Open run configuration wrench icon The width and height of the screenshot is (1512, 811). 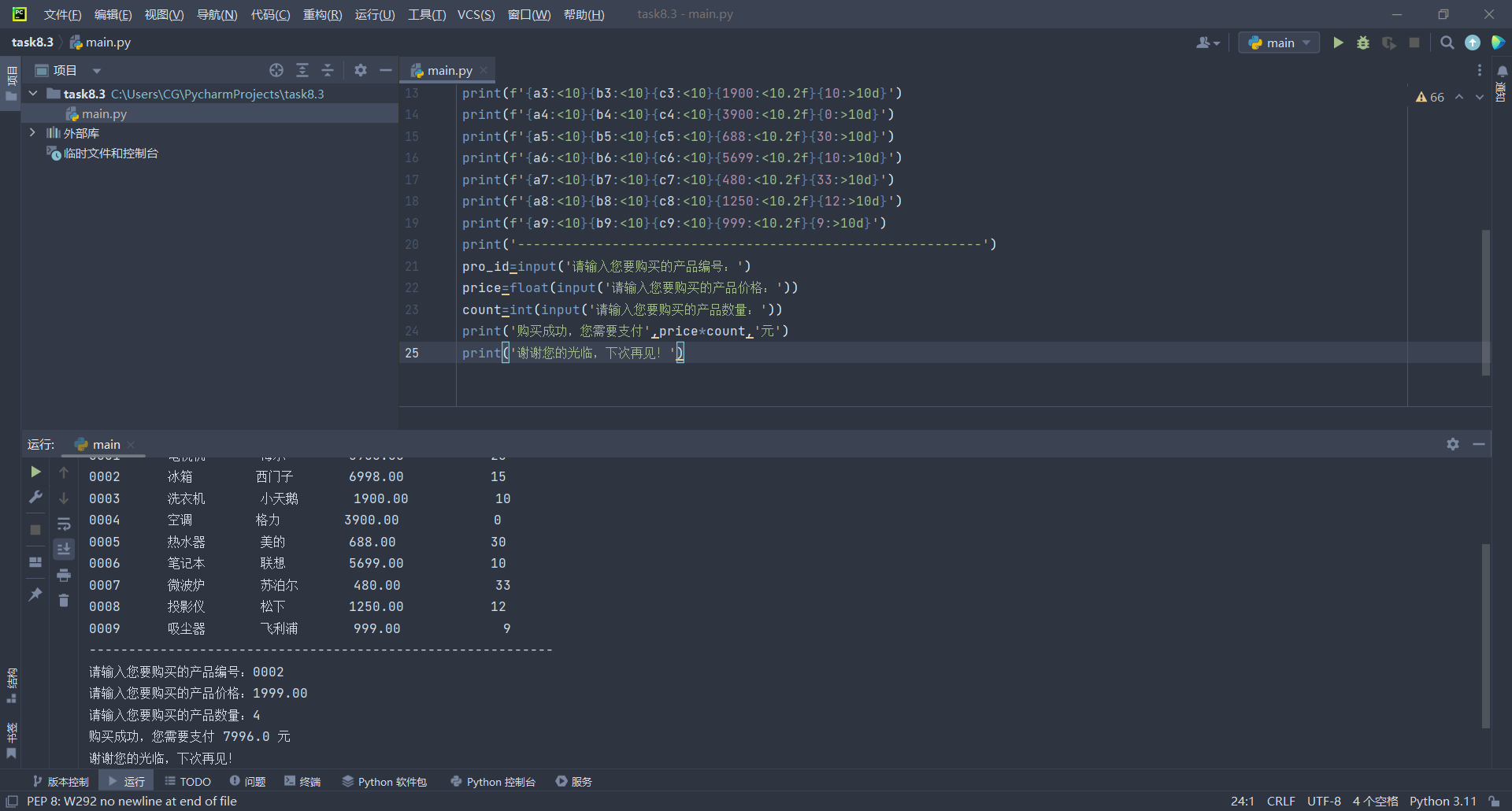[35, 497]
